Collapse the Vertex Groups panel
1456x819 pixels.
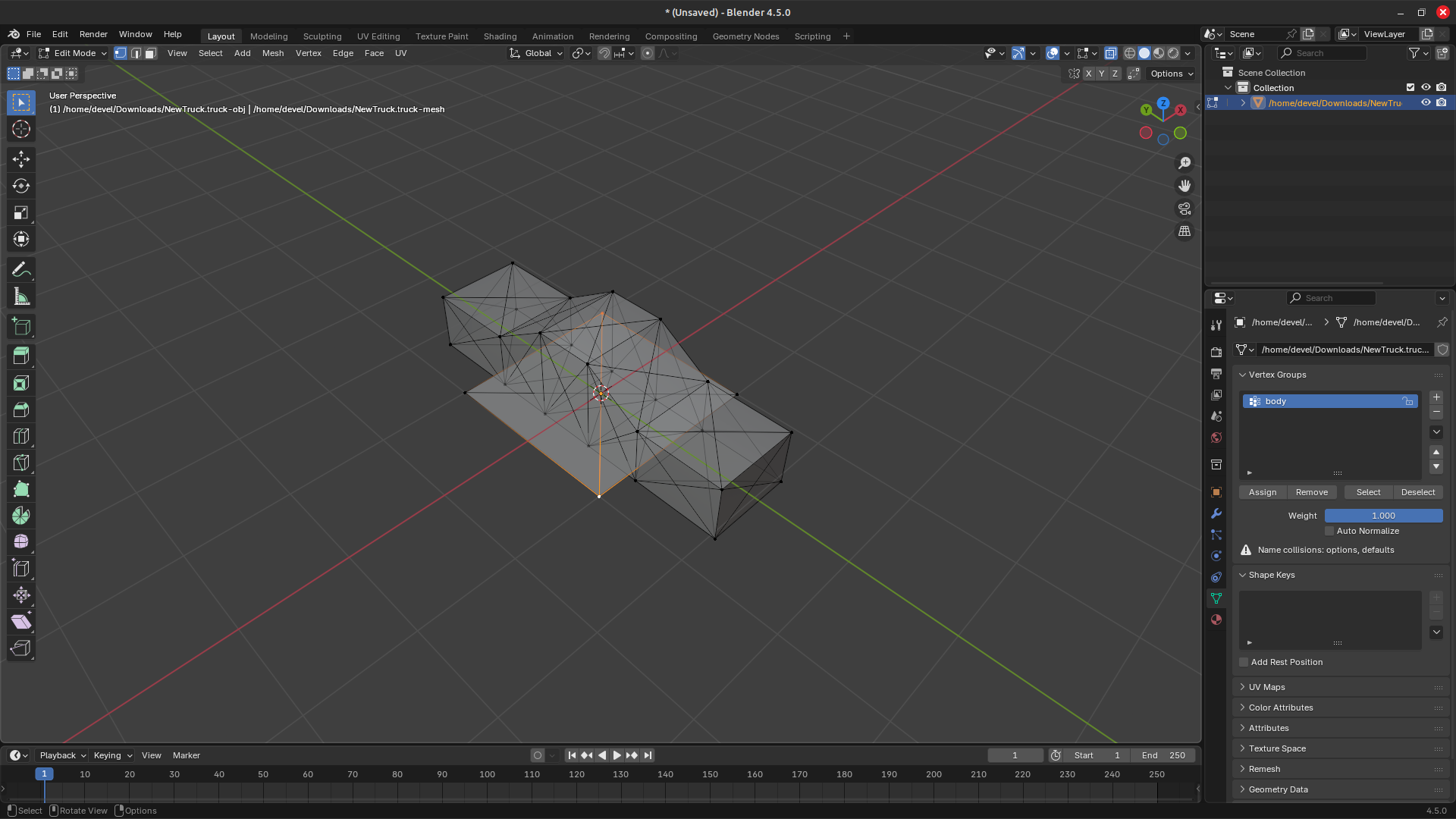coord(1243,375)
